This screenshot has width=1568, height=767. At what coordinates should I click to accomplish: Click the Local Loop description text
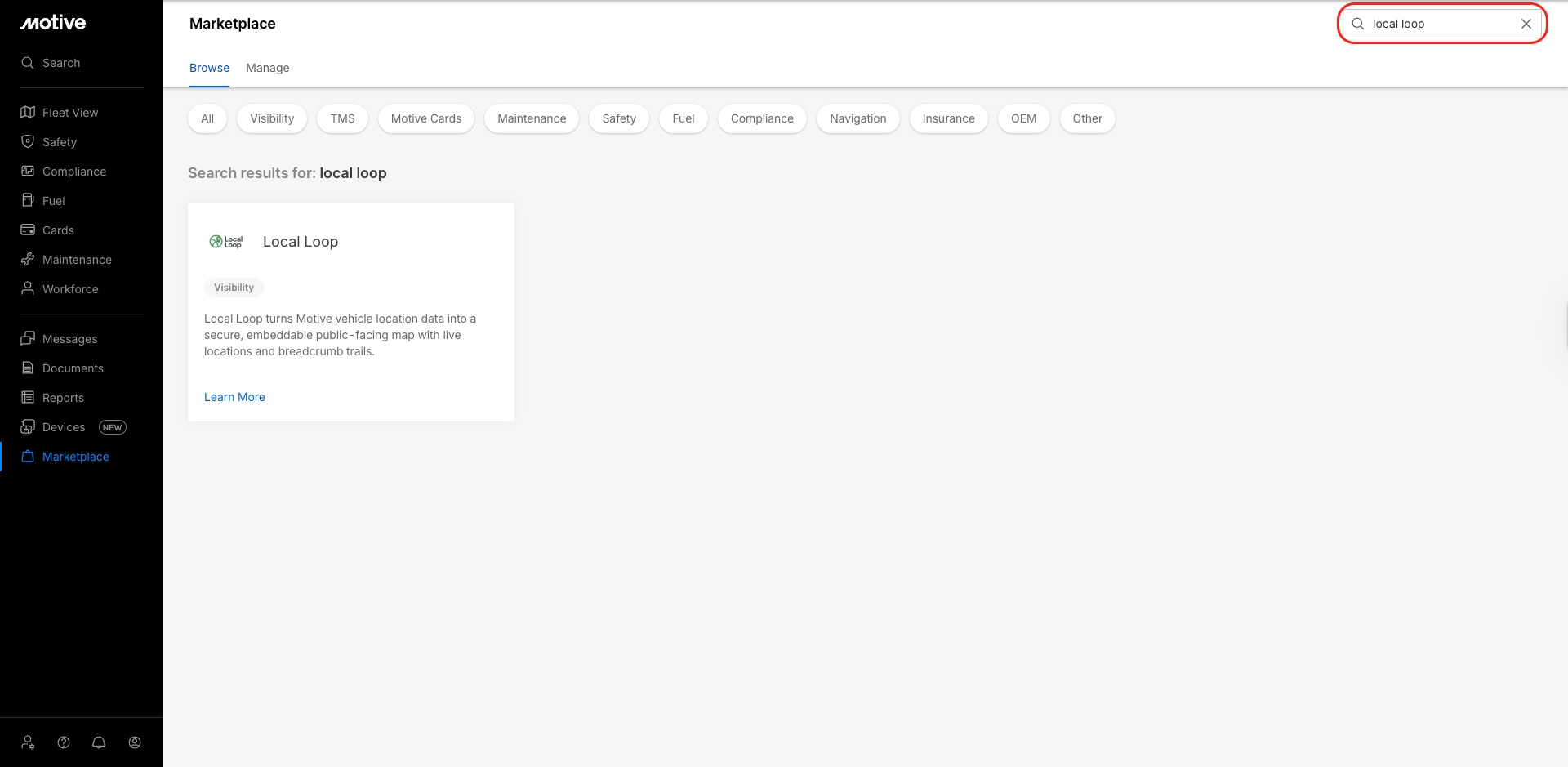pos(341,335)
